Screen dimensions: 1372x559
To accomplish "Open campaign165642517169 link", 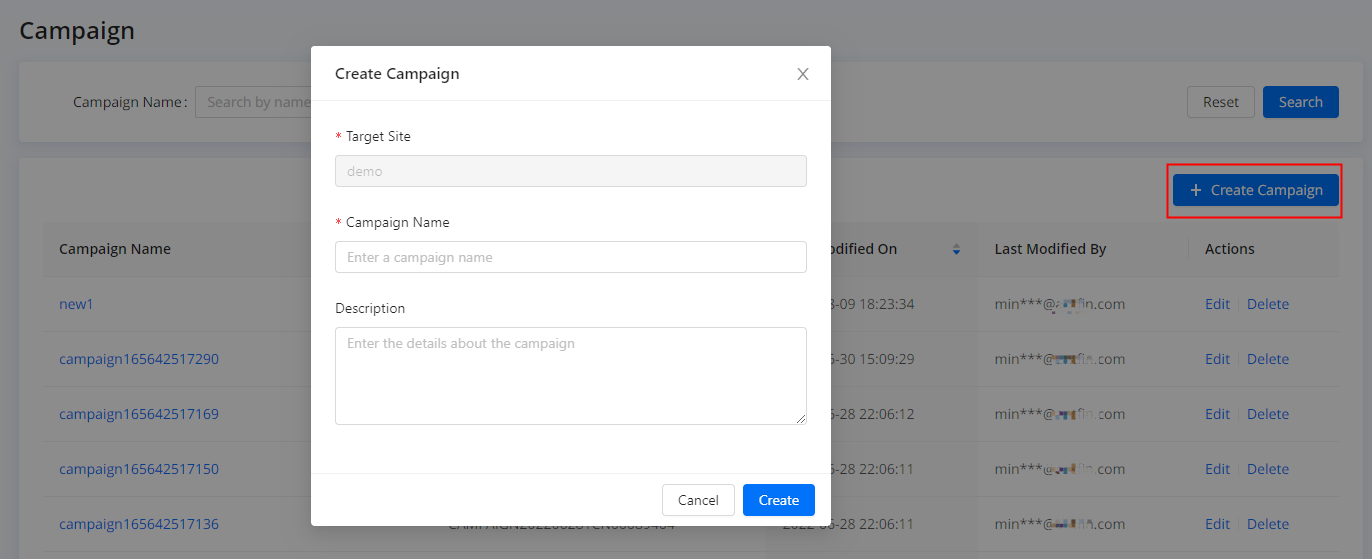I will coord(138,414).
